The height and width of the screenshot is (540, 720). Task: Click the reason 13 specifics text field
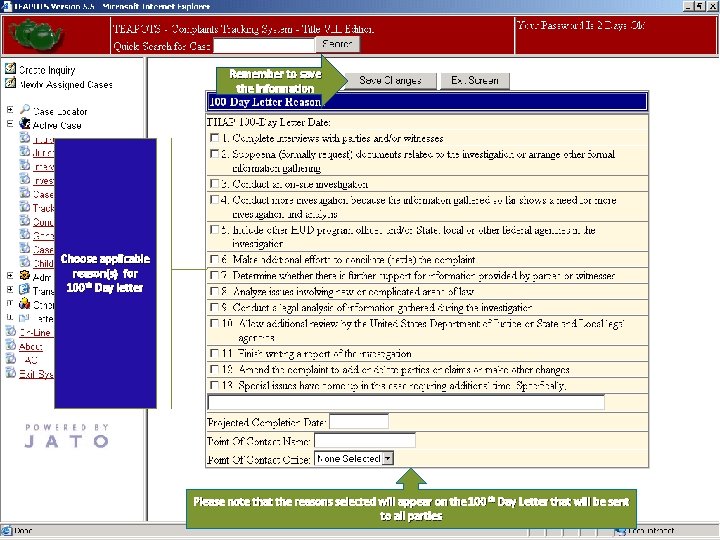click(406, 402)
